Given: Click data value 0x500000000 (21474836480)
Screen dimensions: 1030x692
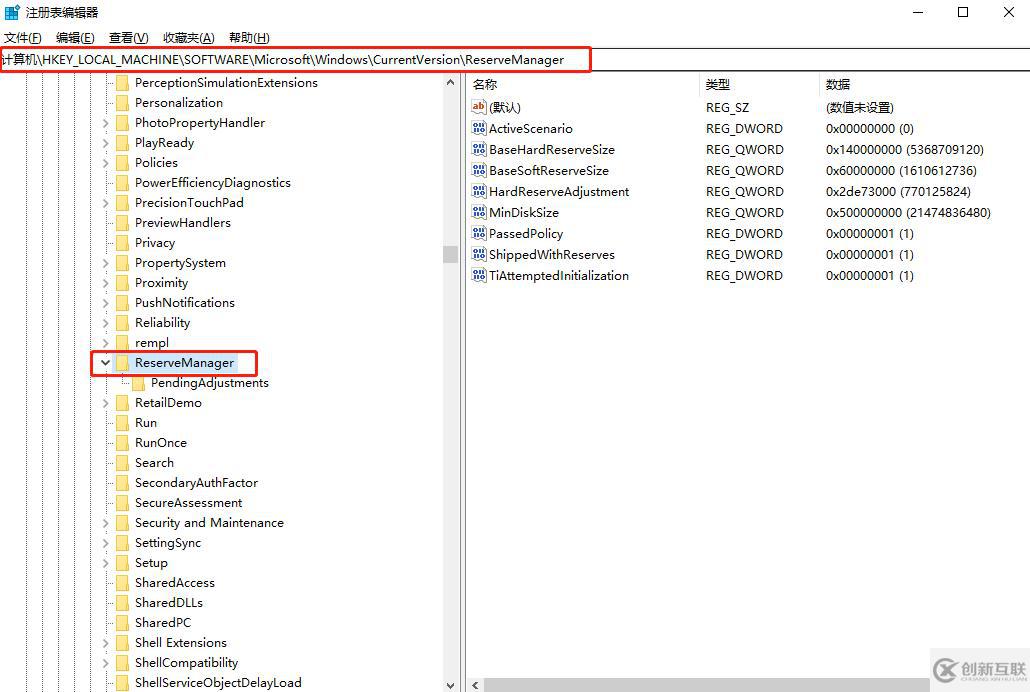Looking at the screenshot, I should 908,212.
